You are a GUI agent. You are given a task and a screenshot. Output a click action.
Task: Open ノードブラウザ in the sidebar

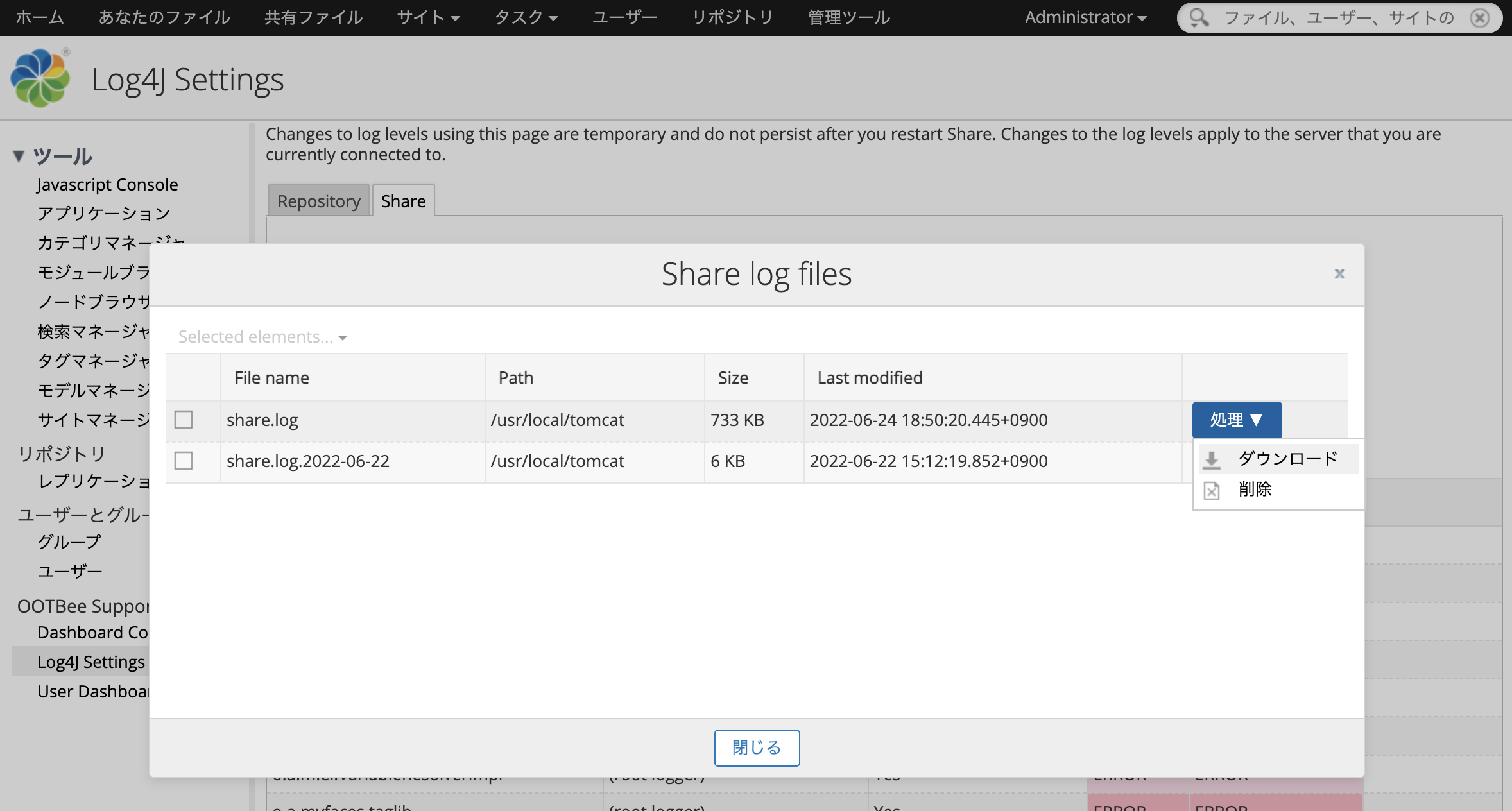(93, 302)
